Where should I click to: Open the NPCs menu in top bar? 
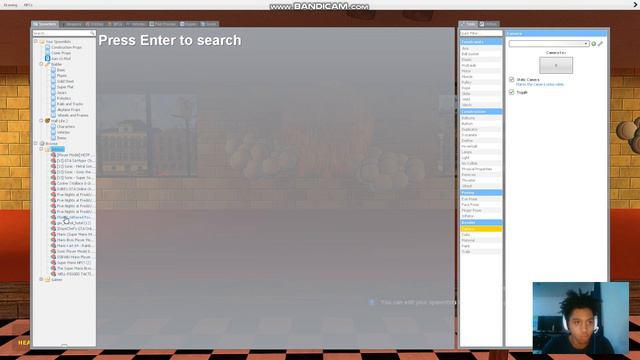(x=28, y=5)
